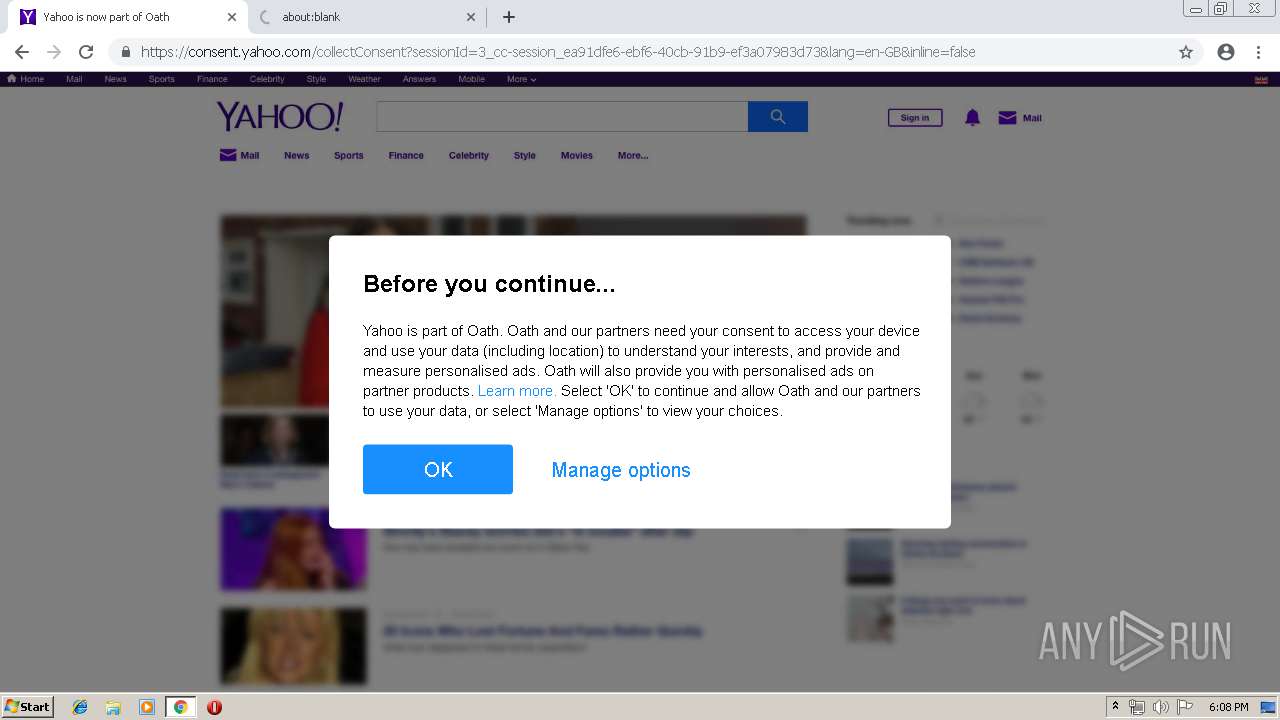This screenshot has height=720, width=1280.
Task: Open the Manage options link
Action: 621,470
